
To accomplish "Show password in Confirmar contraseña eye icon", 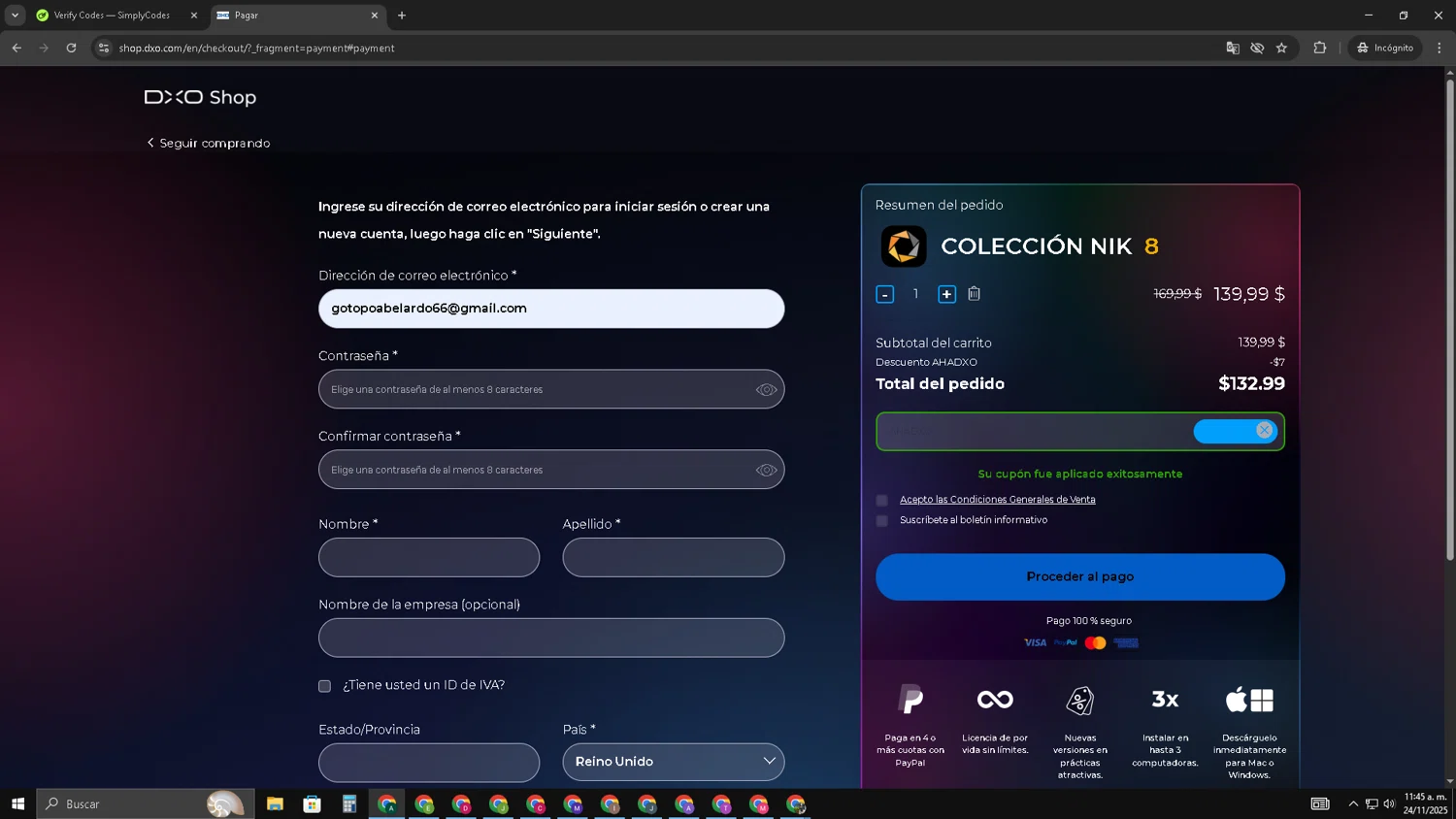I will 766,470.
